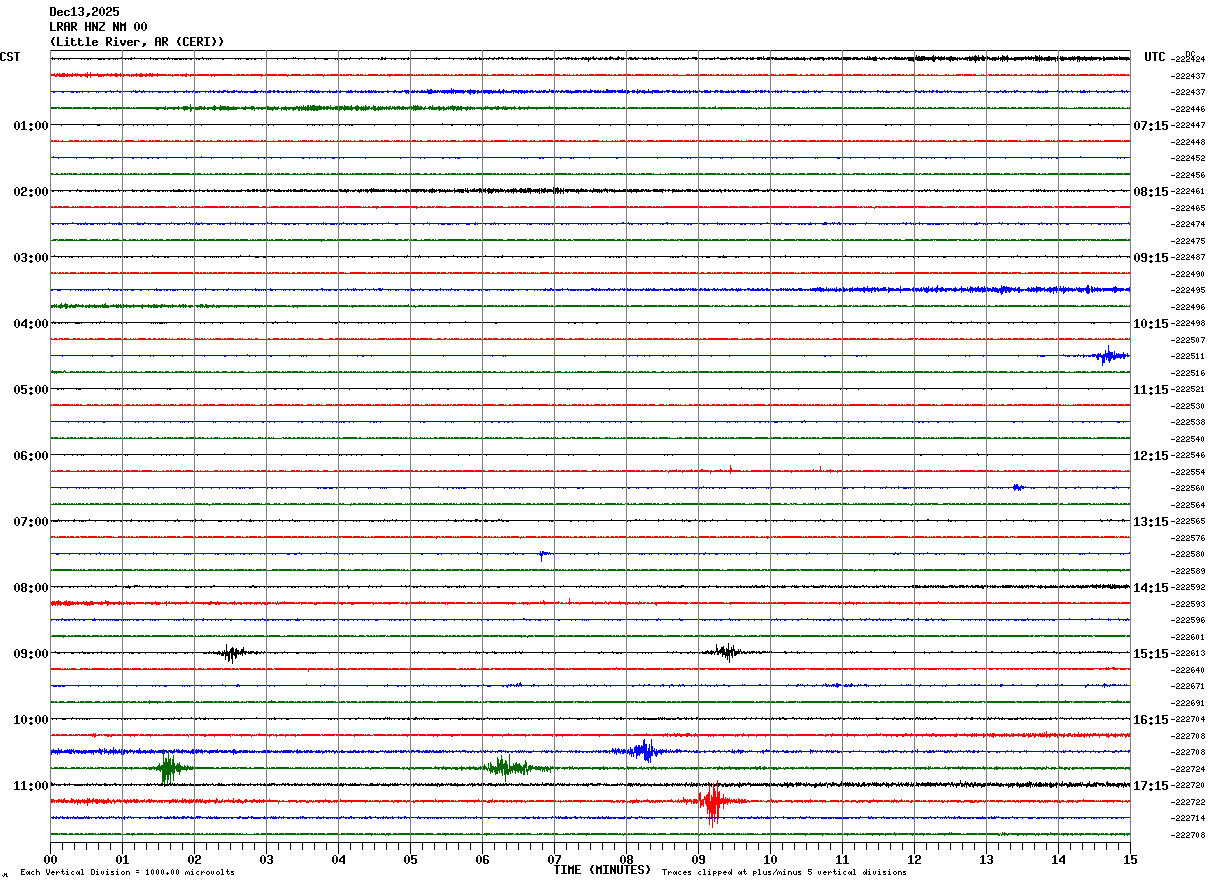The width and height of the screenshot is (1210, 886).
Task: Click the 07 minute tick label
Action: 554,859
